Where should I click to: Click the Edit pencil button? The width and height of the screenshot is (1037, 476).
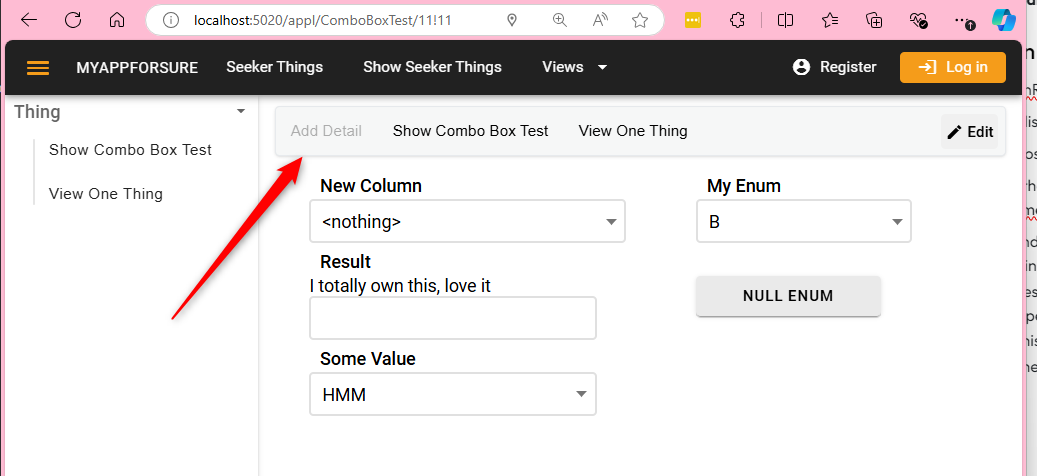point(969,132)
